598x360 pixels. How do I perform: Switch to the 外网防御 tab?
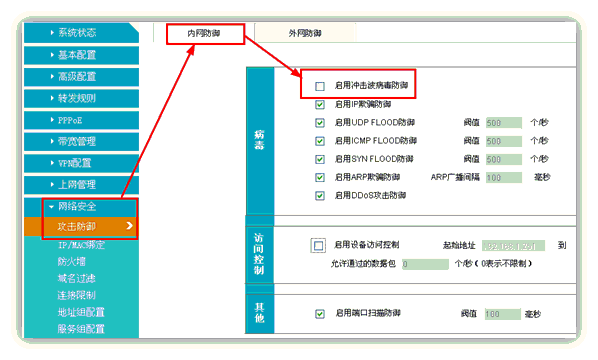305,34
